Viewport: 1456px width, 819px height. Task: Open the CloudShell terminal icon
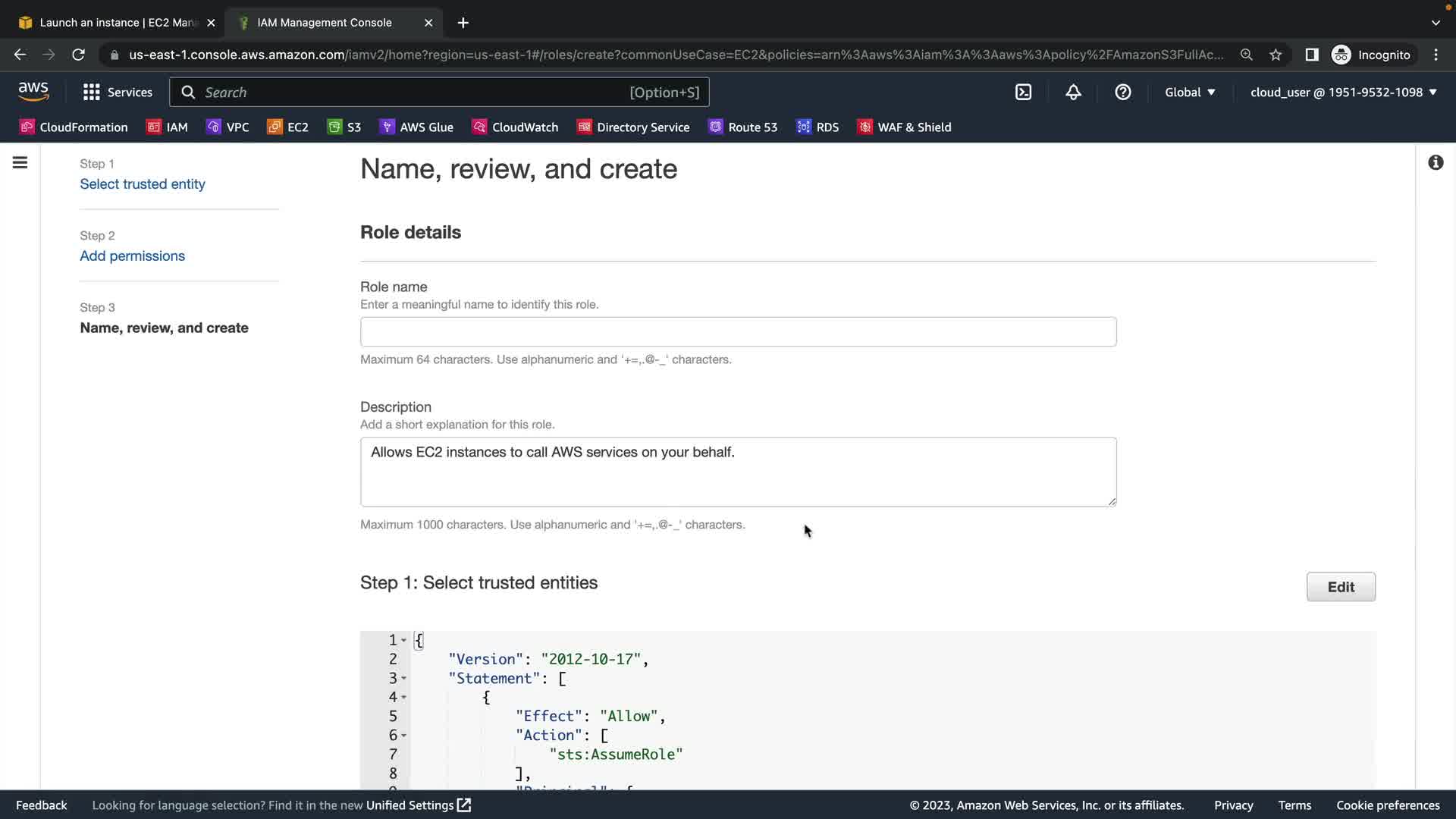pos(1023,92)
